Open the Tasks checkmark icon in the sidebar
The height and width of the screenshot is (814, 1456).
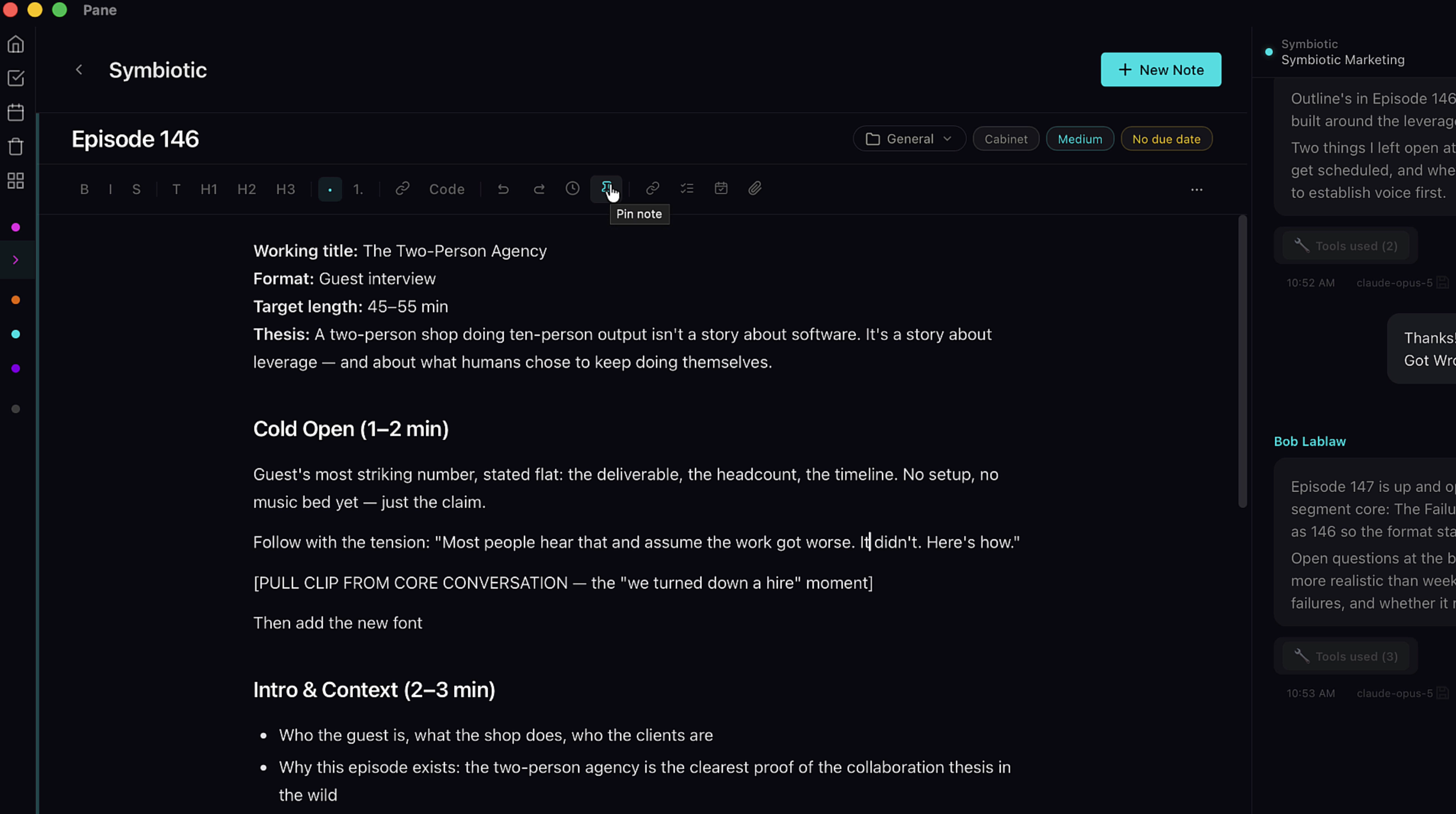click(x=16, y=78)
